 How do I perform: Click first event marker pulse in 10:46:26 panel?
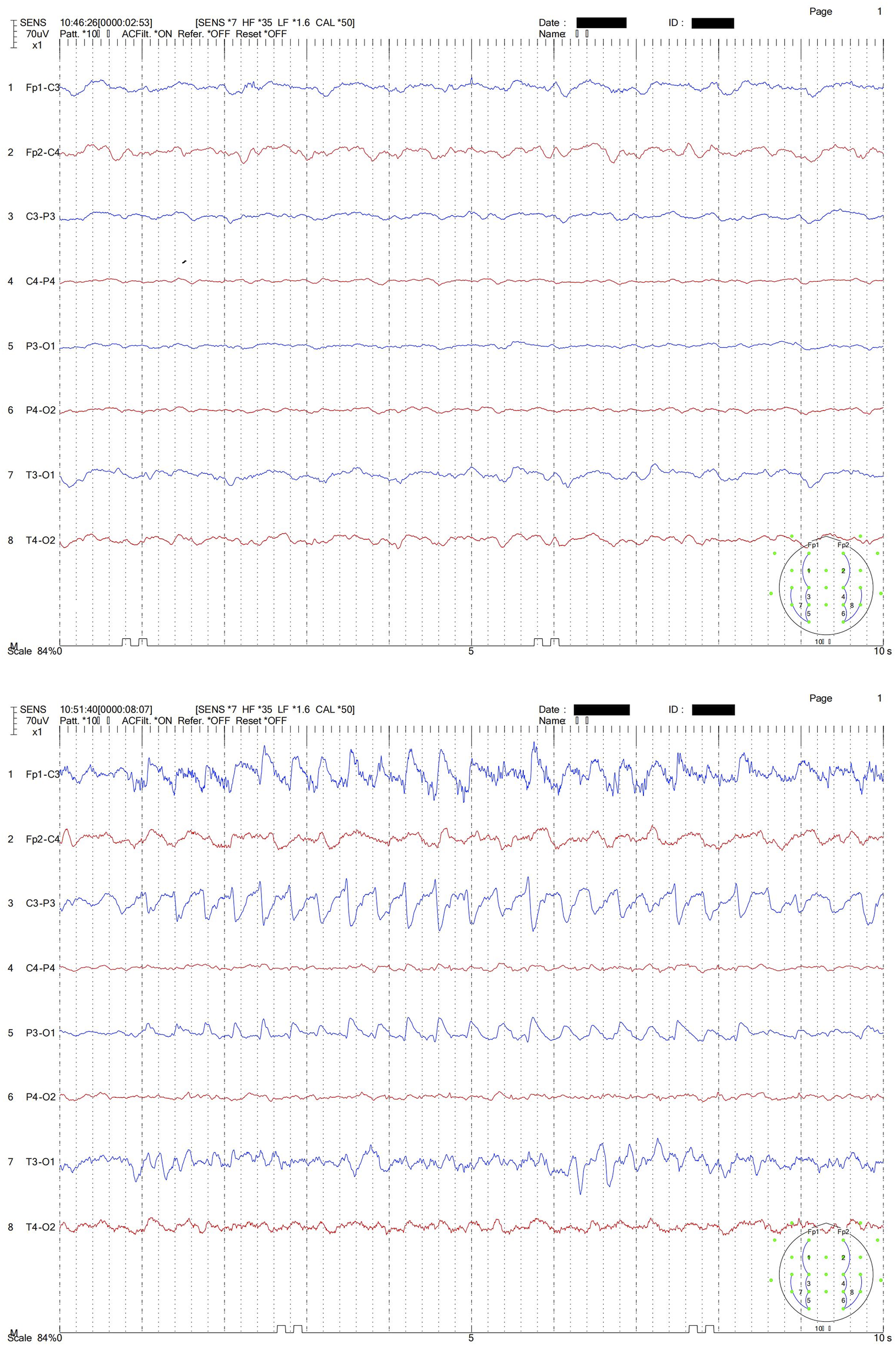tap(126, 642)
